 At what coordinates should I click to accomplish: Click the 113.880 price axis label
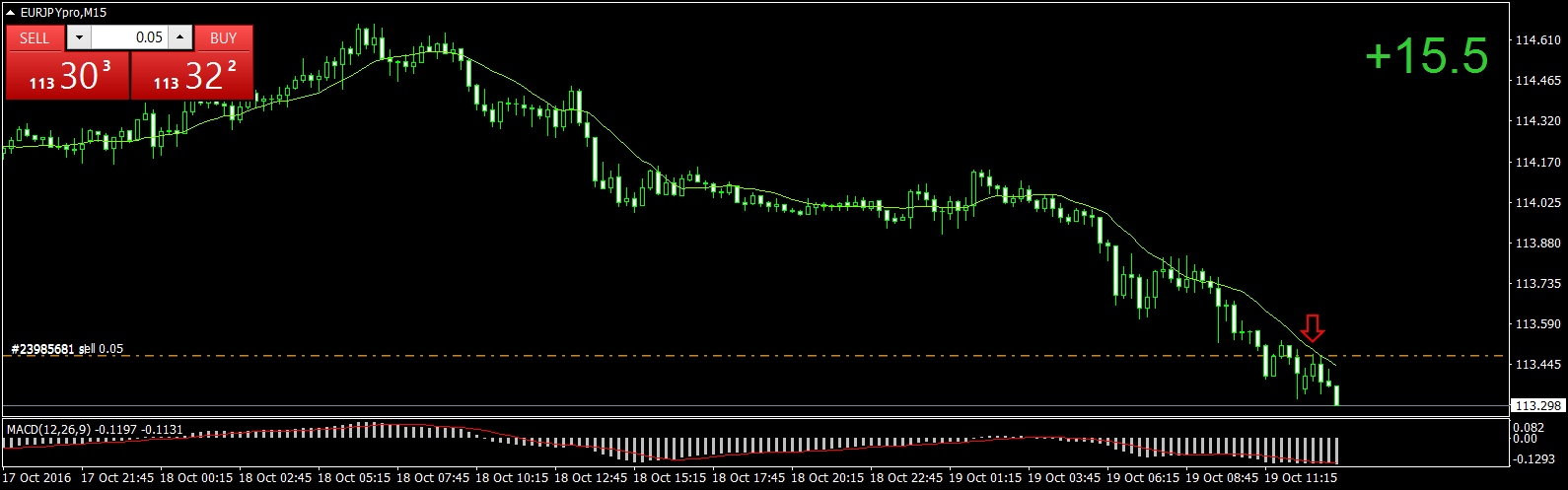pyautogui.click(x=1538, y=244)
